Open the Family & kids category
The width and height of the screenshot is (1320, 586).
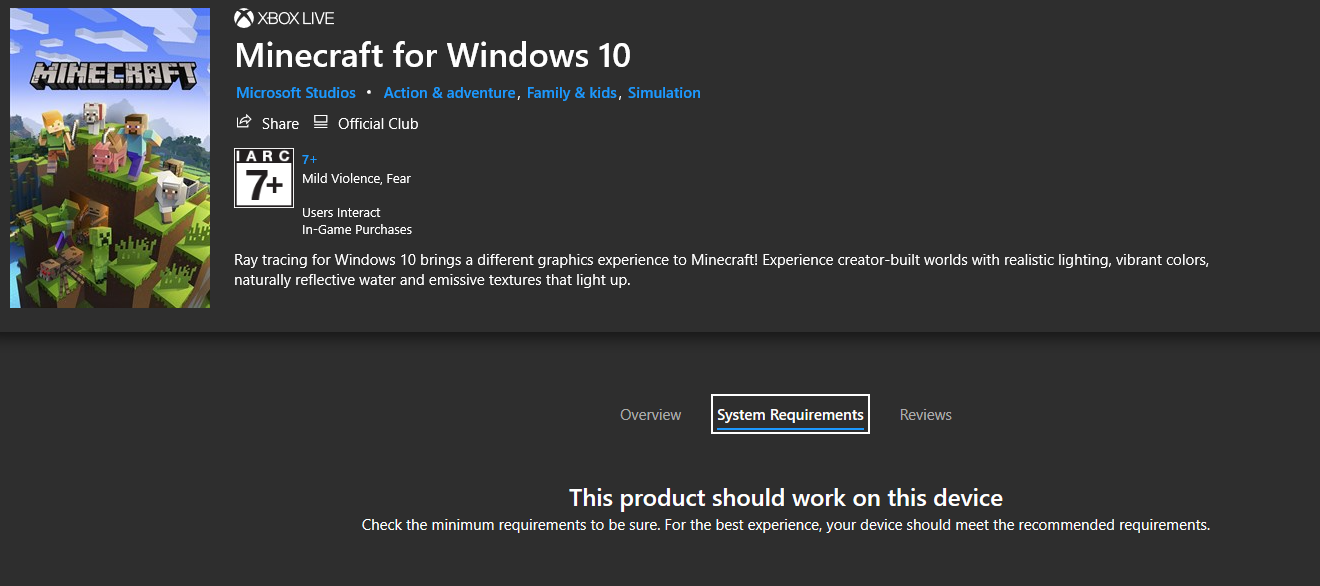click(x=572, y=92)
